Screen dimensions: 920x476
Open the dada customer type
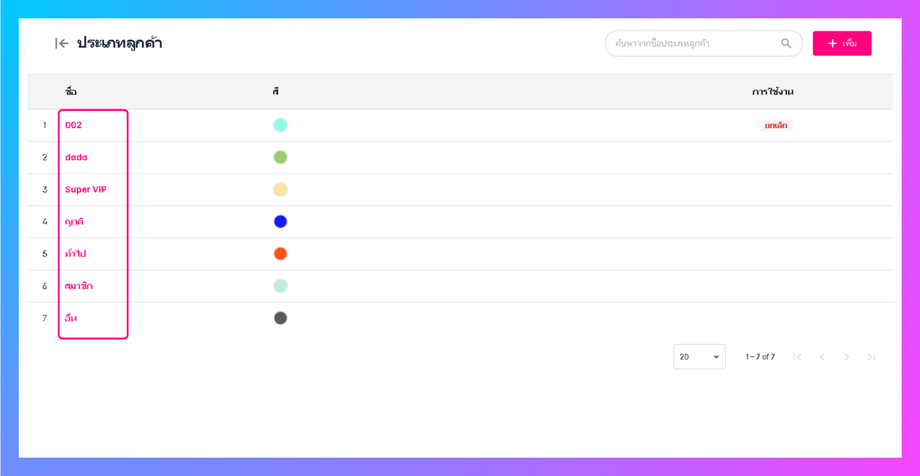tap(76, 158)
